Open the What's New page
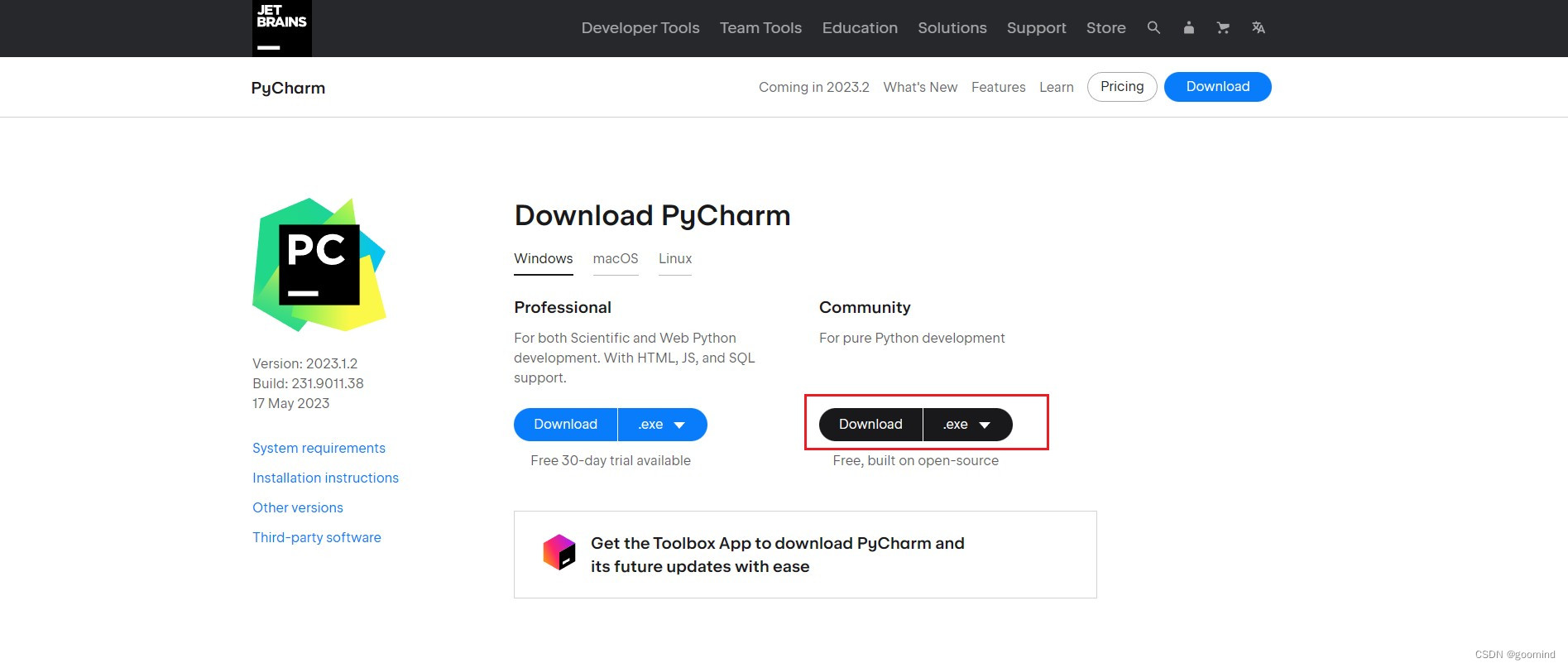This screenshot has width=1568, height=668. tap(920, 87)
